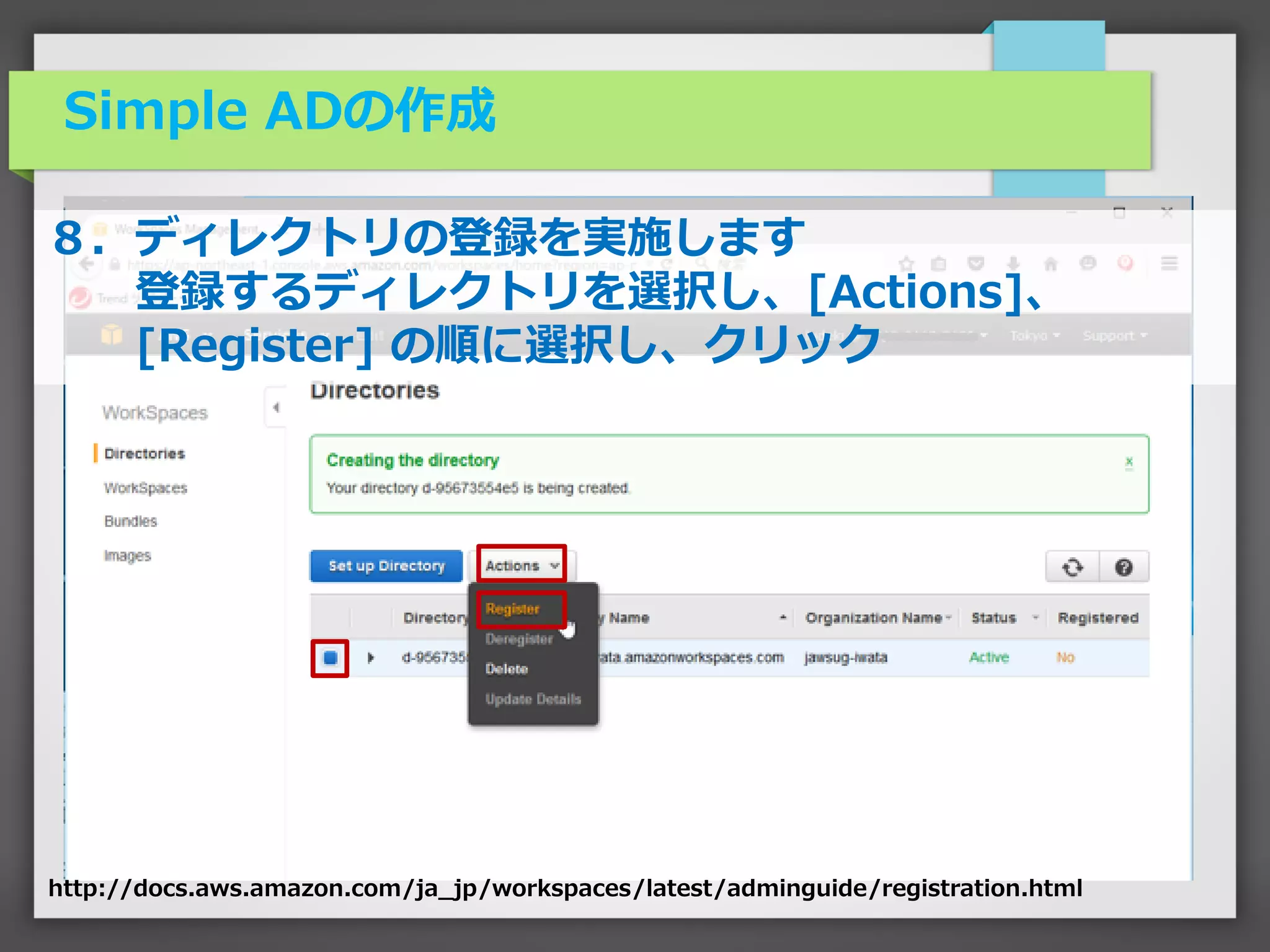1270x952 pixels.
Task: Choose Register from the Actions menu
Action: 512,609
